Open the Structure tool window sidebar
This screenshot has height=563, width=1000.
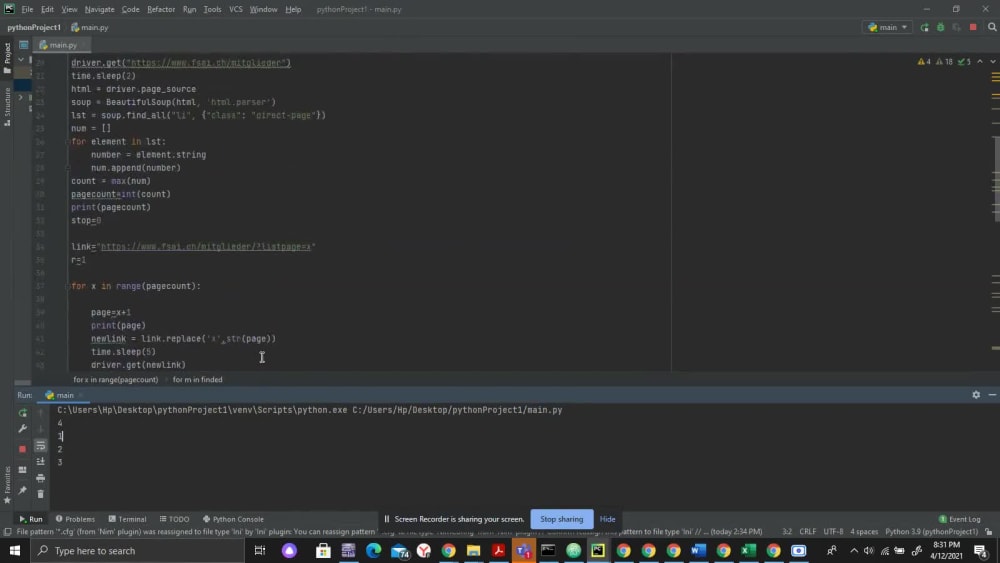coord(7,106)
